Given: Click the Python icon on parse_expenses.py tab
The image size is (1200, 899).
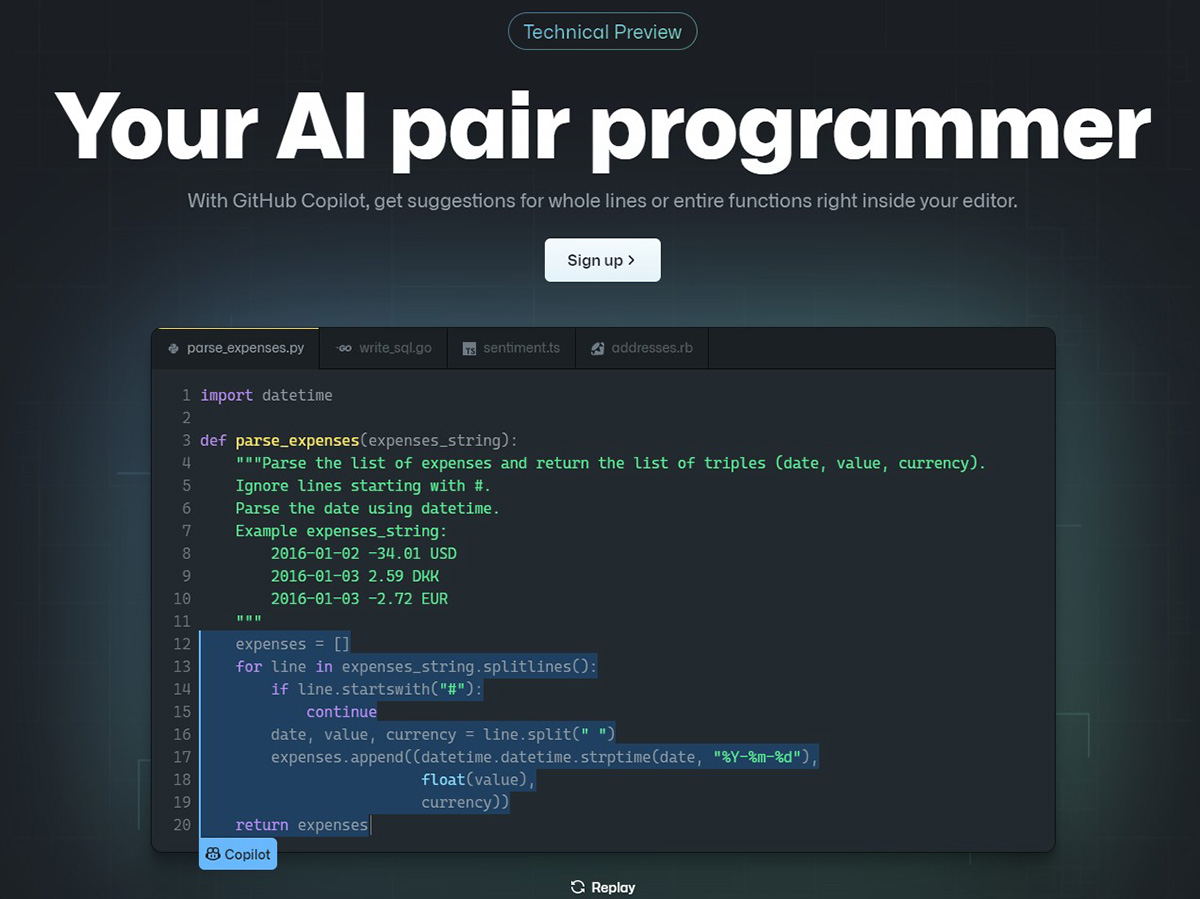Looking at the screenshot, I should pyautogui.click(x=174, y=348).
